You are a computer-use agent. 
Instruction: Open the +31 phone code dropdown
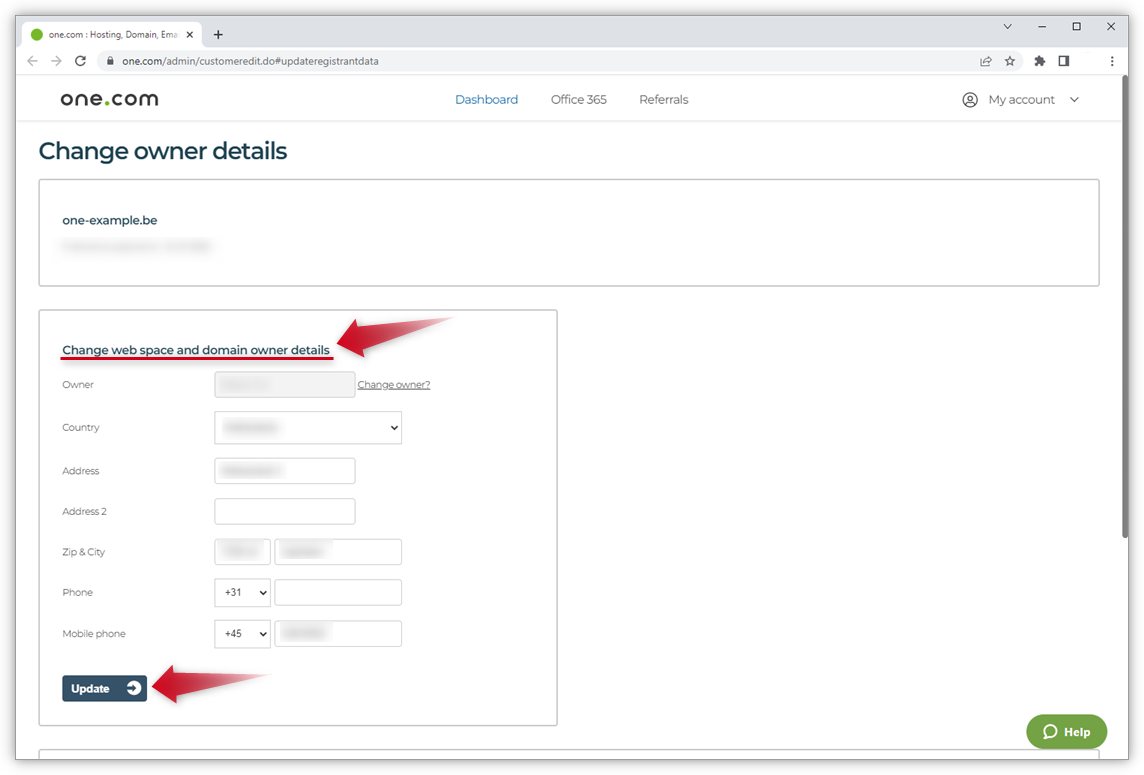[x=242, y=592]
